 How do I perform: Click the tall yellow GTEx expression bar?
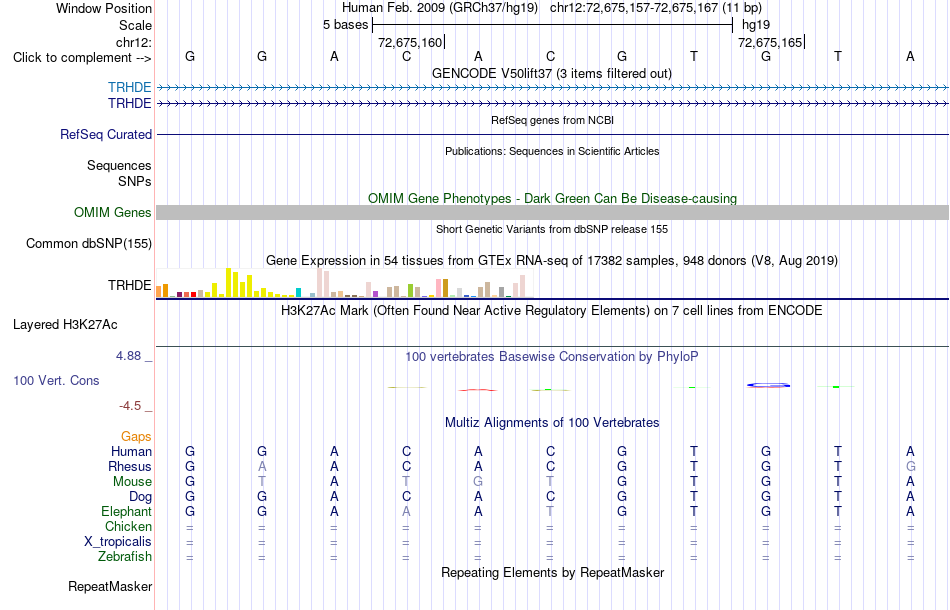[x=228, y=282]
